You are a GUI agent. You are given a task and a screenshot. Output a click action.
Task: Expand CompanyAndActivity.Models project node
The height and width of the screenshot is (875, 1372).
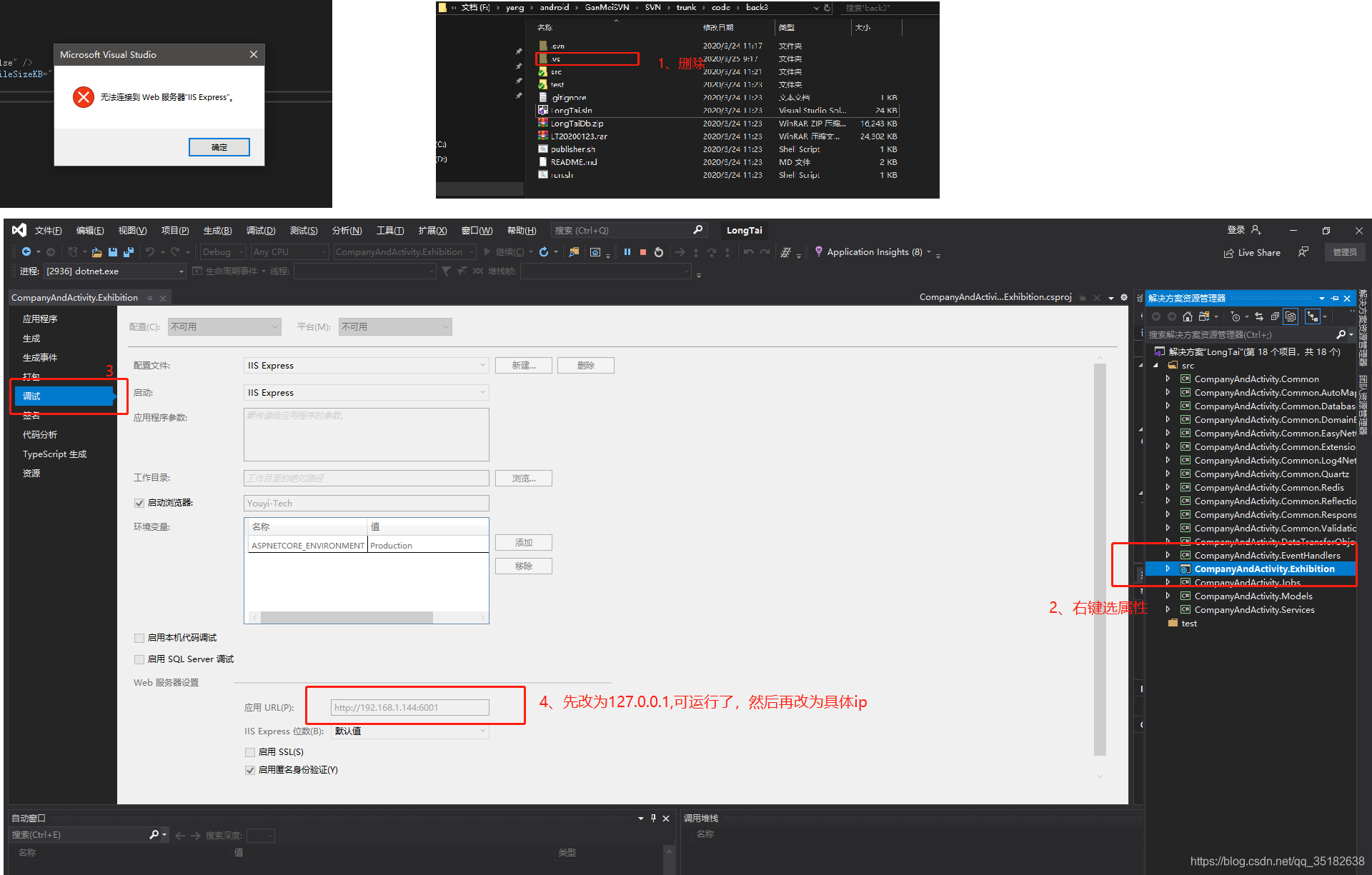click(x=1168, y=596)
